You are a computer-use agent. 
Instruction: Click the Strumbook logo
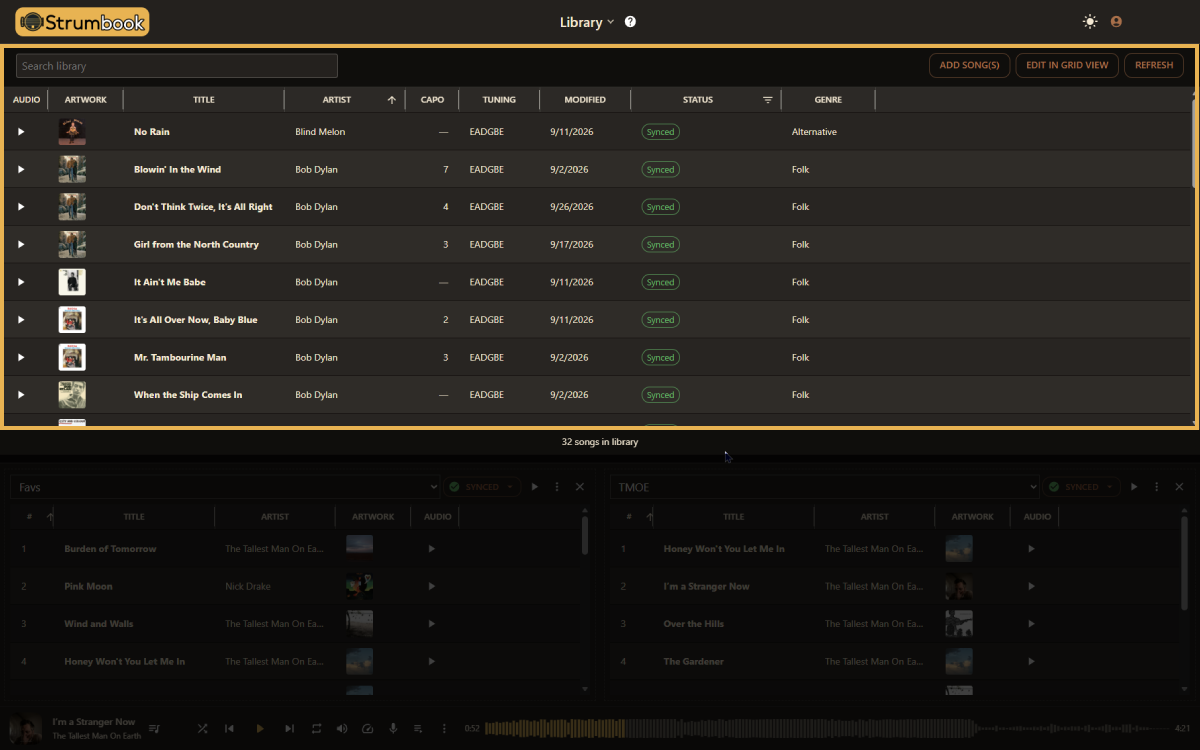(82, 21)
